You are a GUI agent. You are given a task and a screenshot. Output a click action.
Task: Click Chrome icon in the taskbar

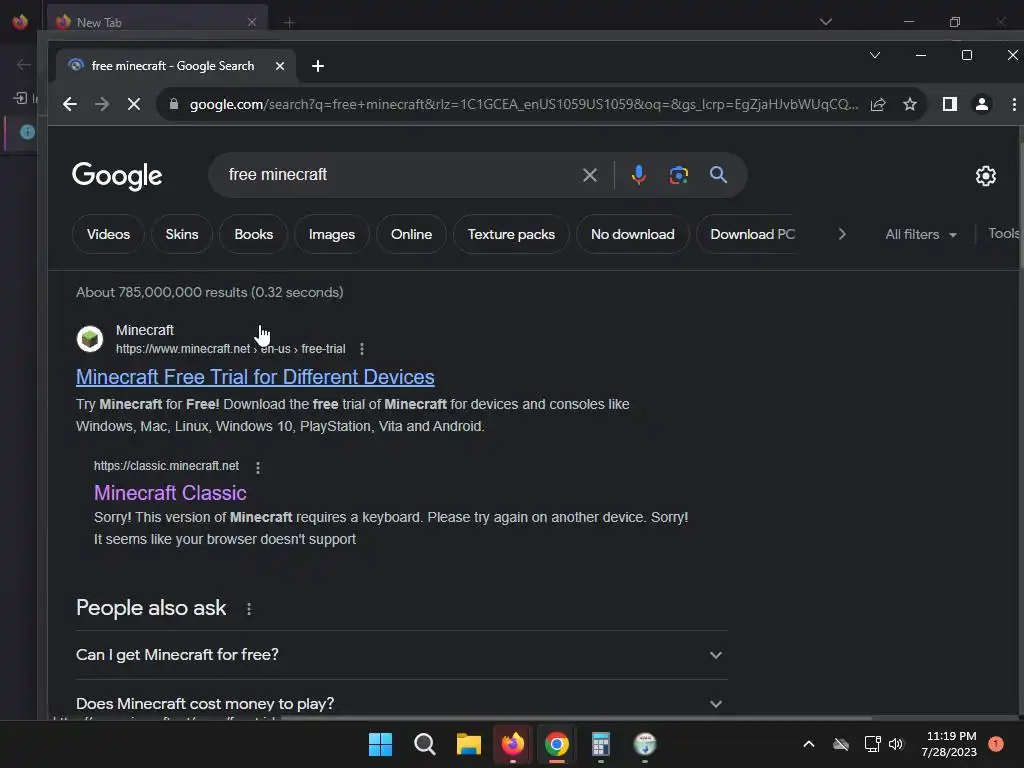(x=556, y=744)
